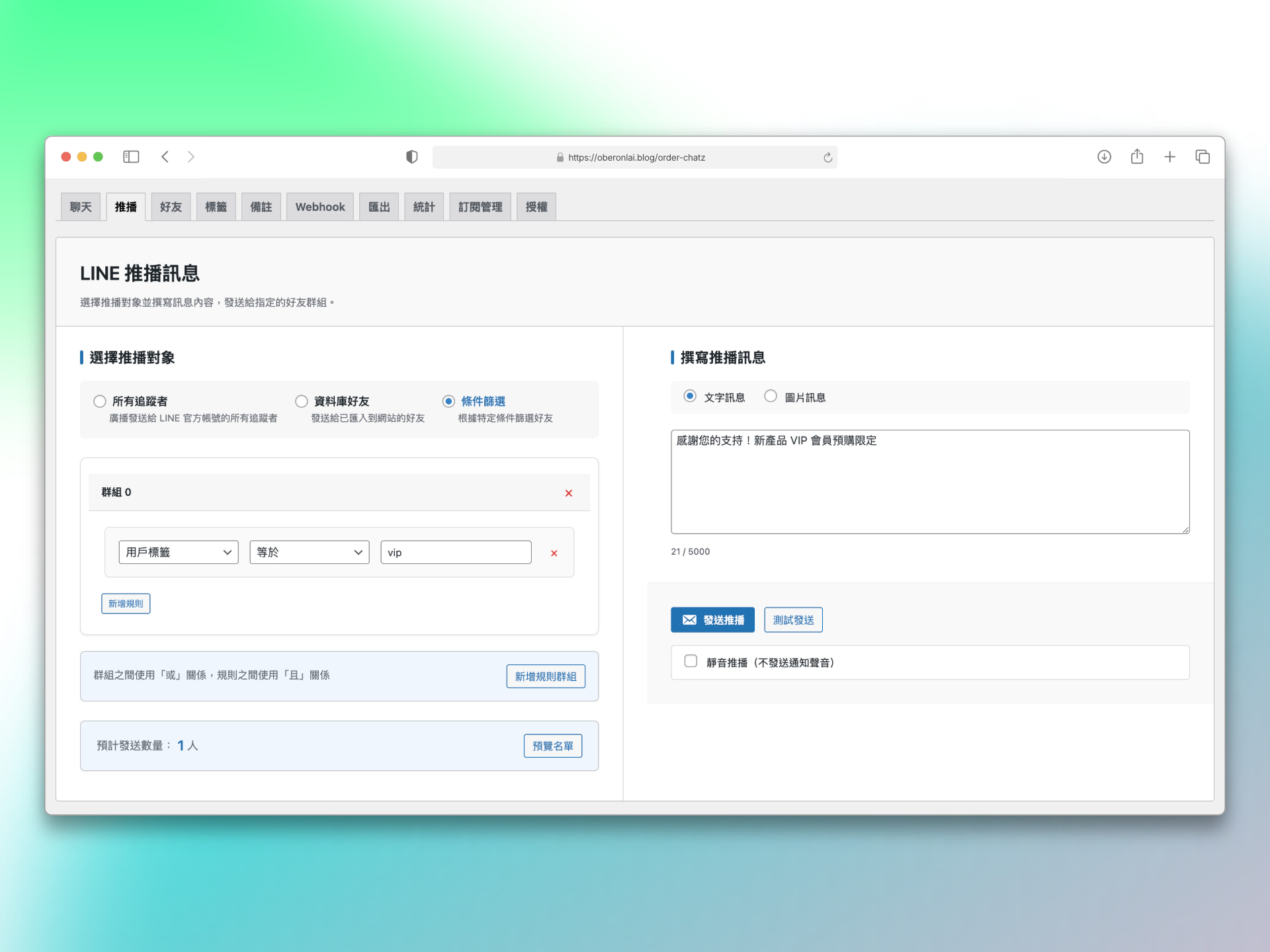Enable the 靜音推播 checkbox
This screenshot has width=1270, height=952.
tap(691, 661)
